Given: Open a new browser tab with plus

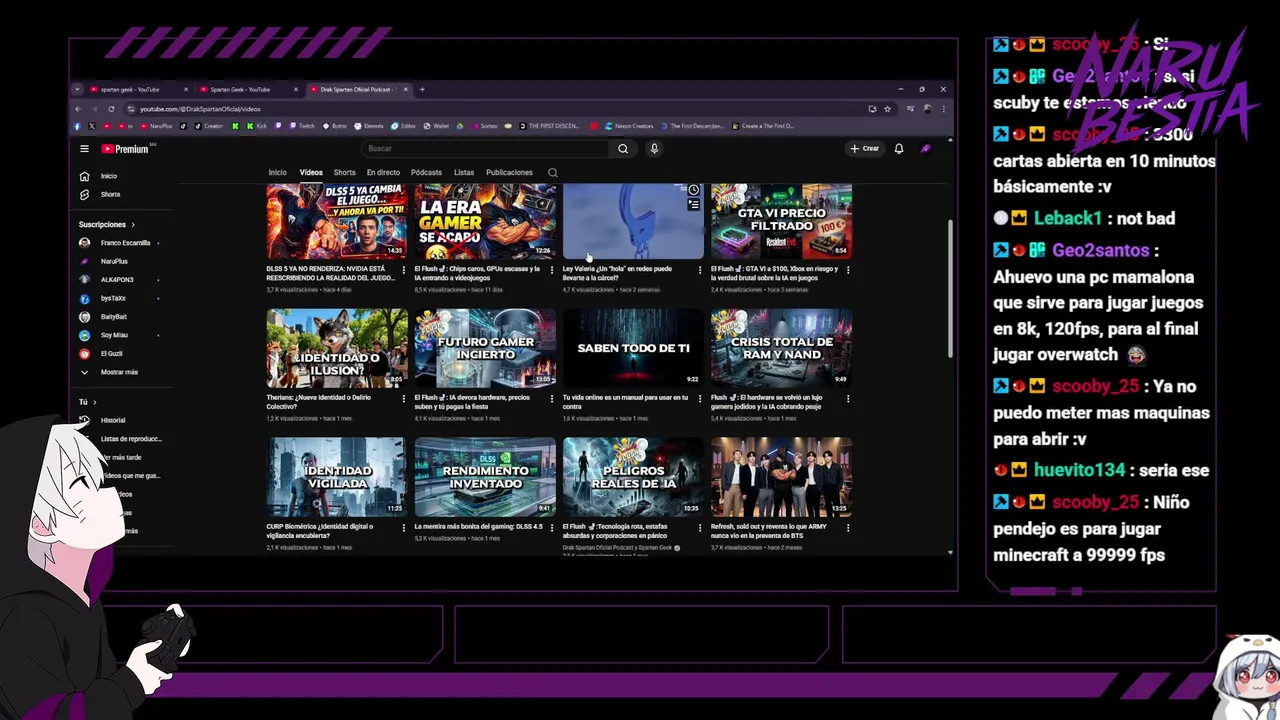Looking at the screenshot, I should coord(422,89).
